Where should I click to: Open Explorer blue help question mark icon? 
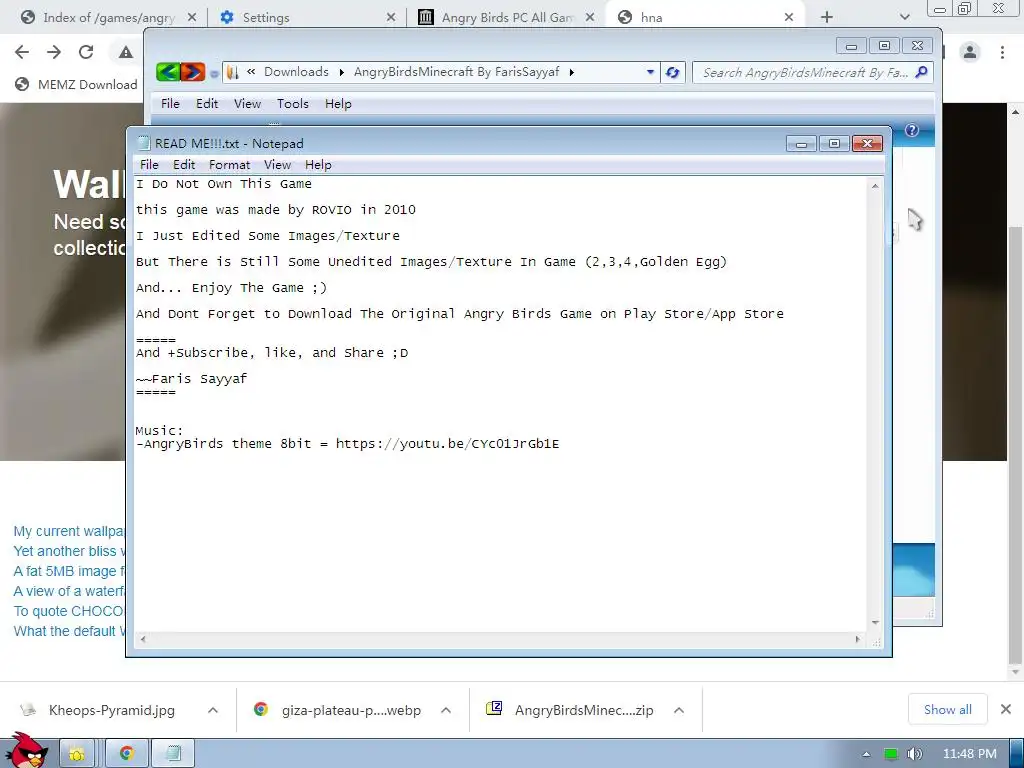click(912, 130)
